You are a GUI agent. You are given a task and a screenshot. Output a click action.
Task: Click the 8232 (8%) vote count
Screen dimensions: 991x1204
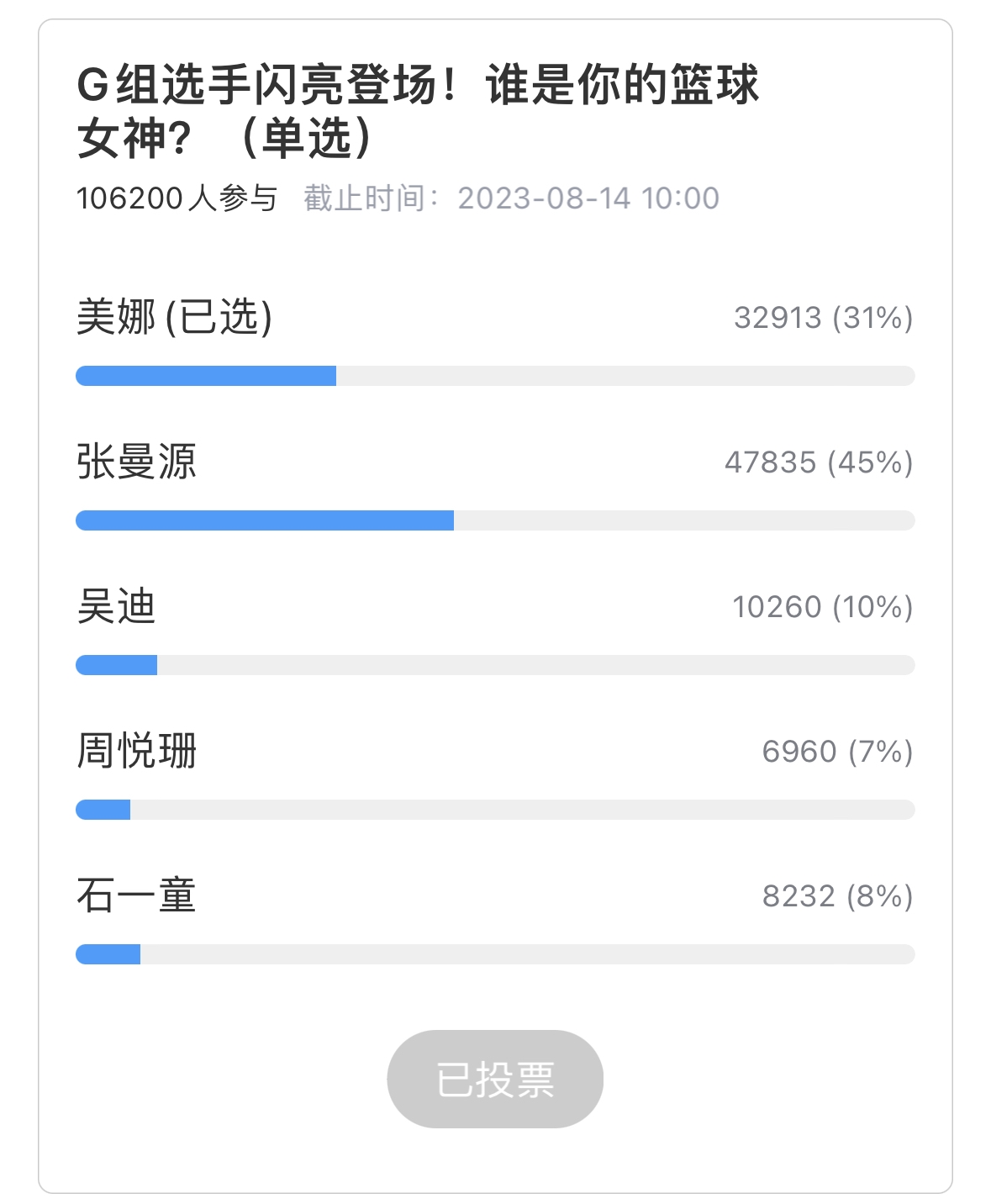838,896
